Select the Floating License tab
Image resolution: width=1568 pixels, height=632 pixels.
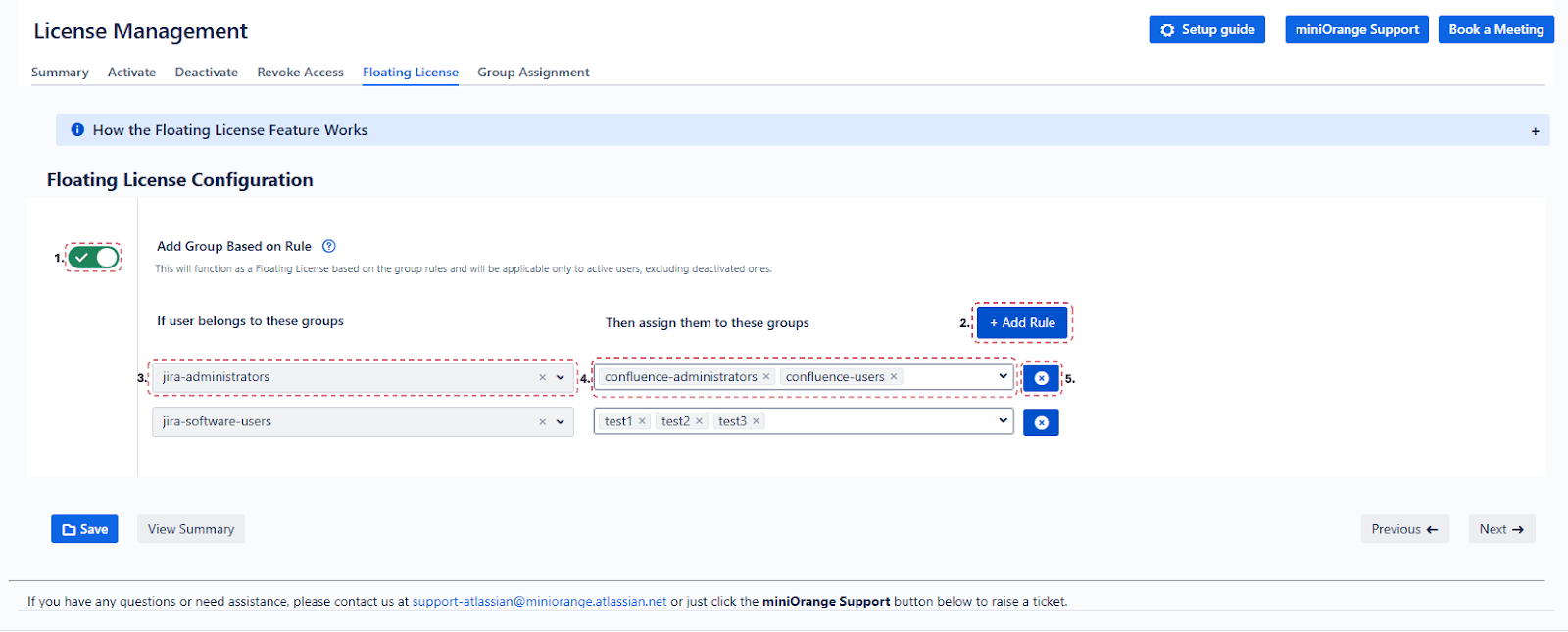pos(411,73)
